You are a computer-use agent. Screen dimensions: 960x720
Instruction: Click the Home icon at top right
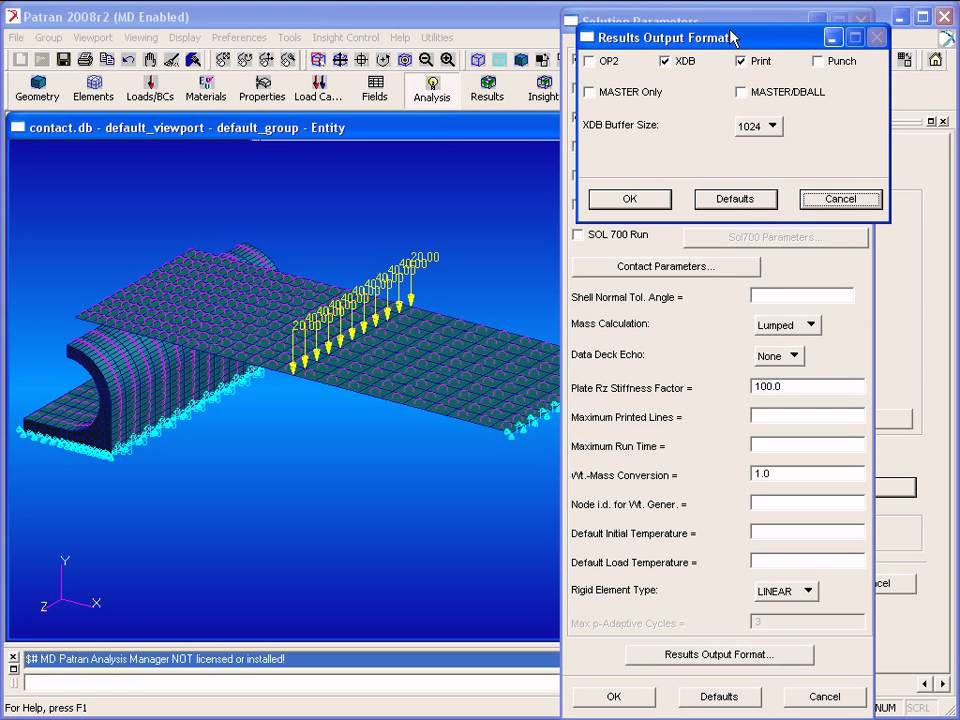pyautogui.click(x=935, y=59)
